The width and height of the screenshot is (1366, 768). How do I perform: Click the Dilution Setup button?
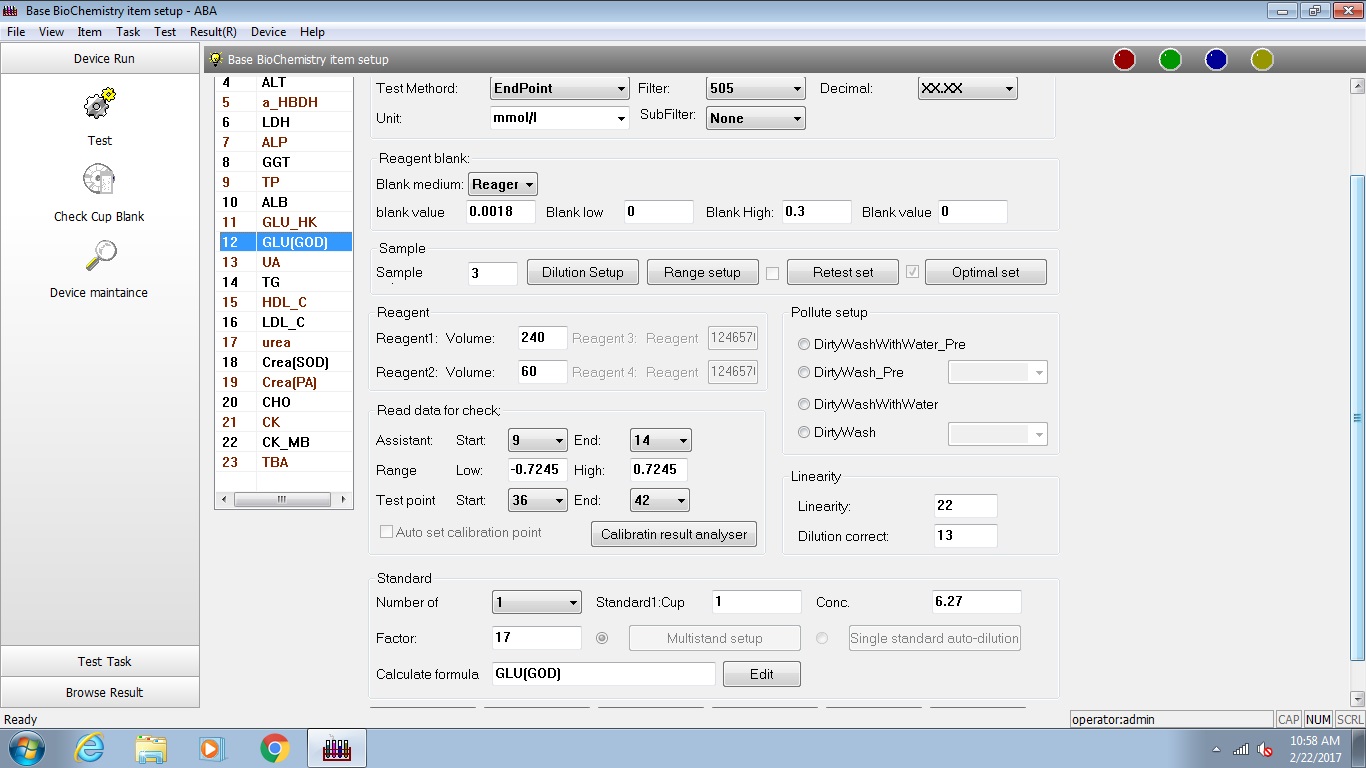click(x=582, y=272)
